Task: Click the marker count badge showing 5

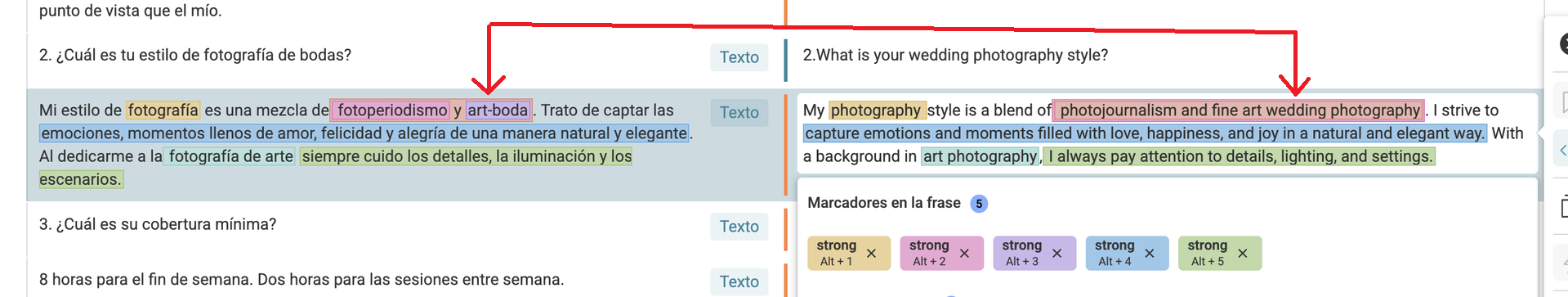Action: (x=979, y=204)
